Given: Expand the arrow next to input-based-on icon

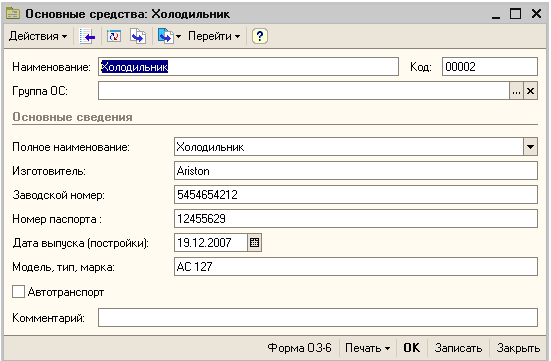Looking at the screenshot, I should pos(178,36).
